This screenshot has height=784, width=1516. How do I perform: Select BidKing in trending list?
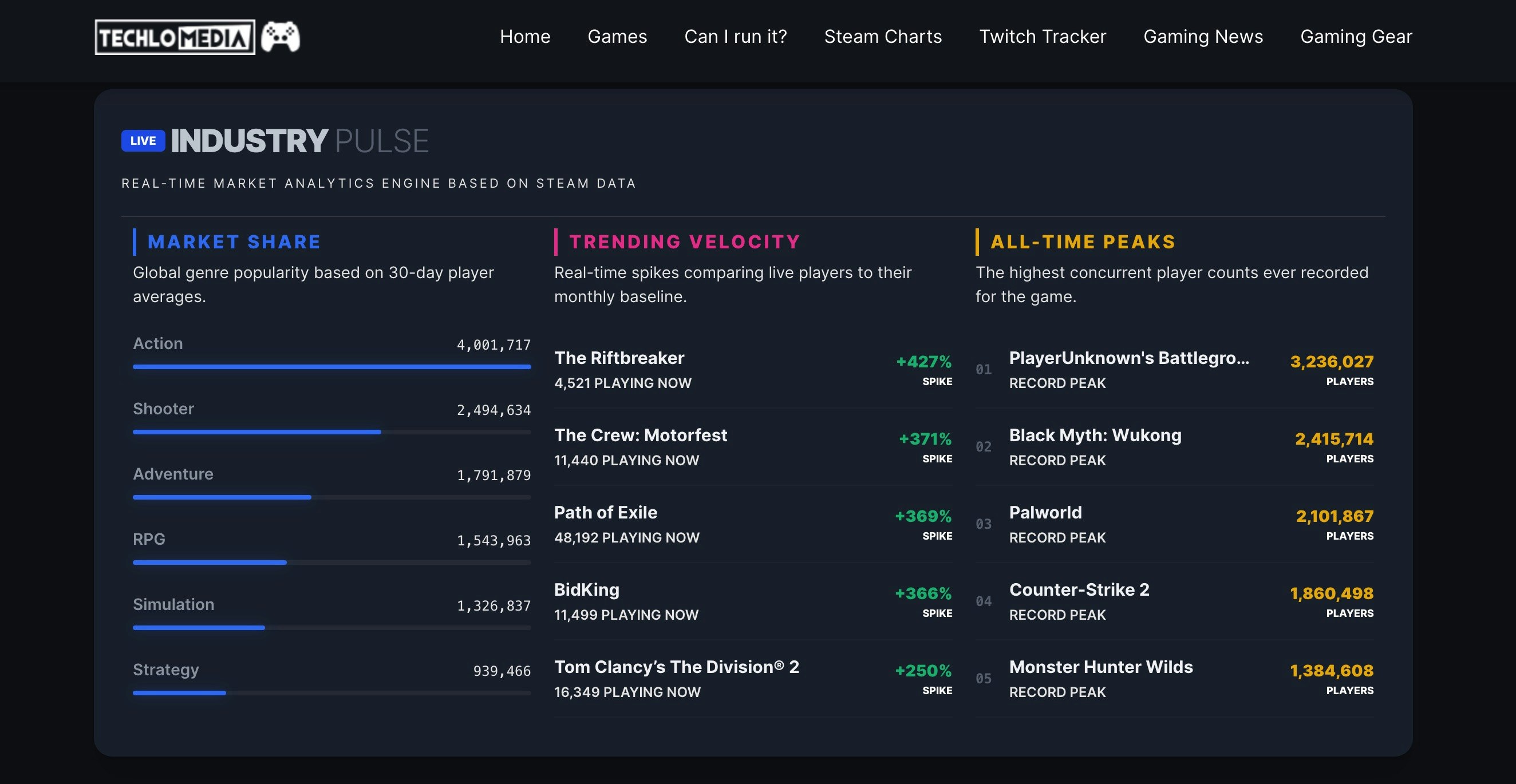587,590
